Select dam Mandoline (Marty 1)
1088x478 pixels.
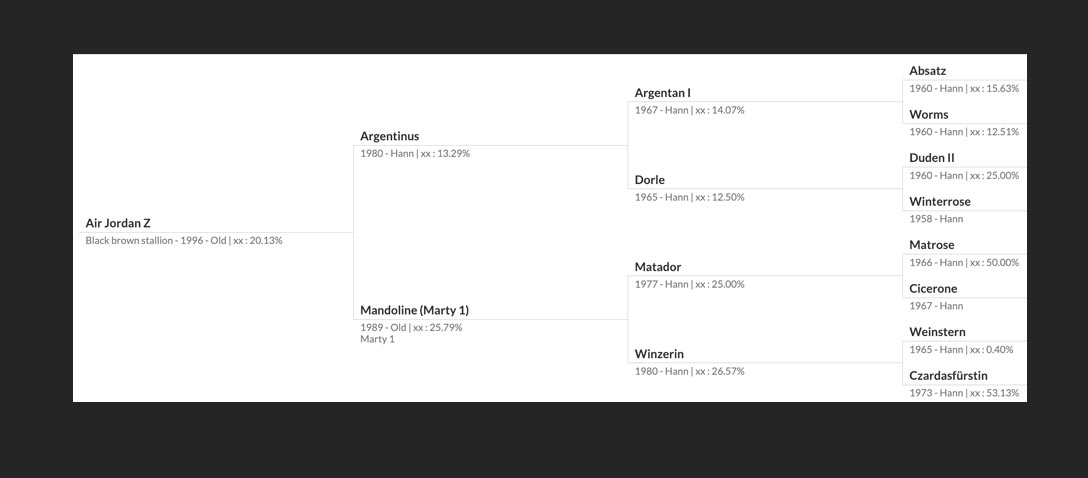414,310
